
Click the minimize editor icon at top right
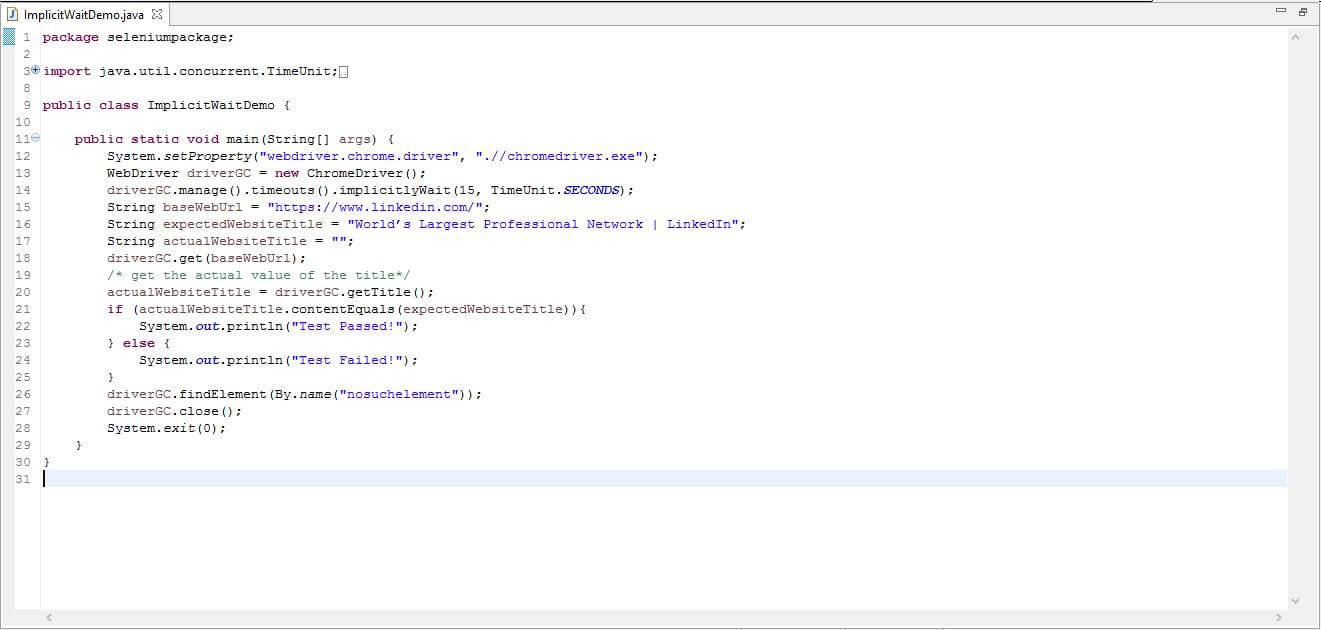click(1281, 9)
